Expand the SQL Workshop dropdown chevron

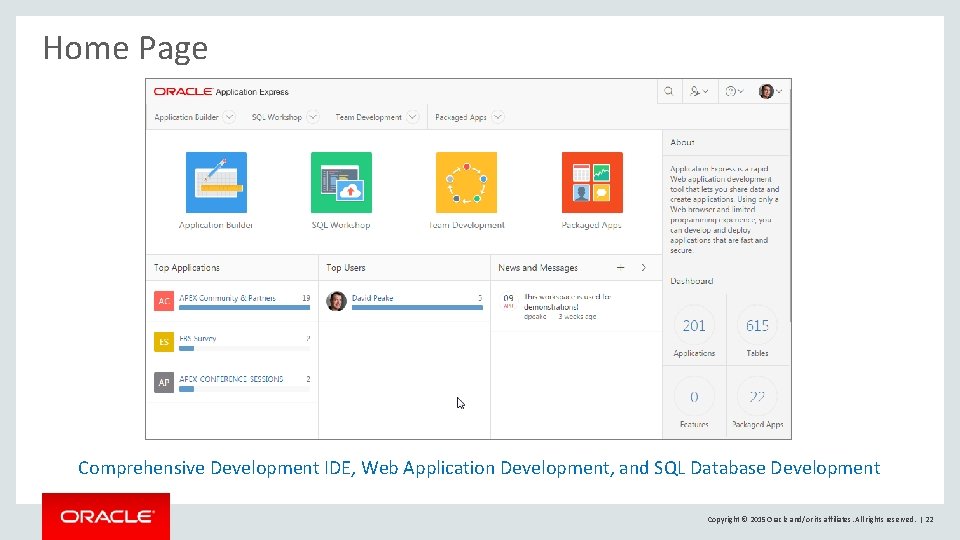click(x=313, y=117)
